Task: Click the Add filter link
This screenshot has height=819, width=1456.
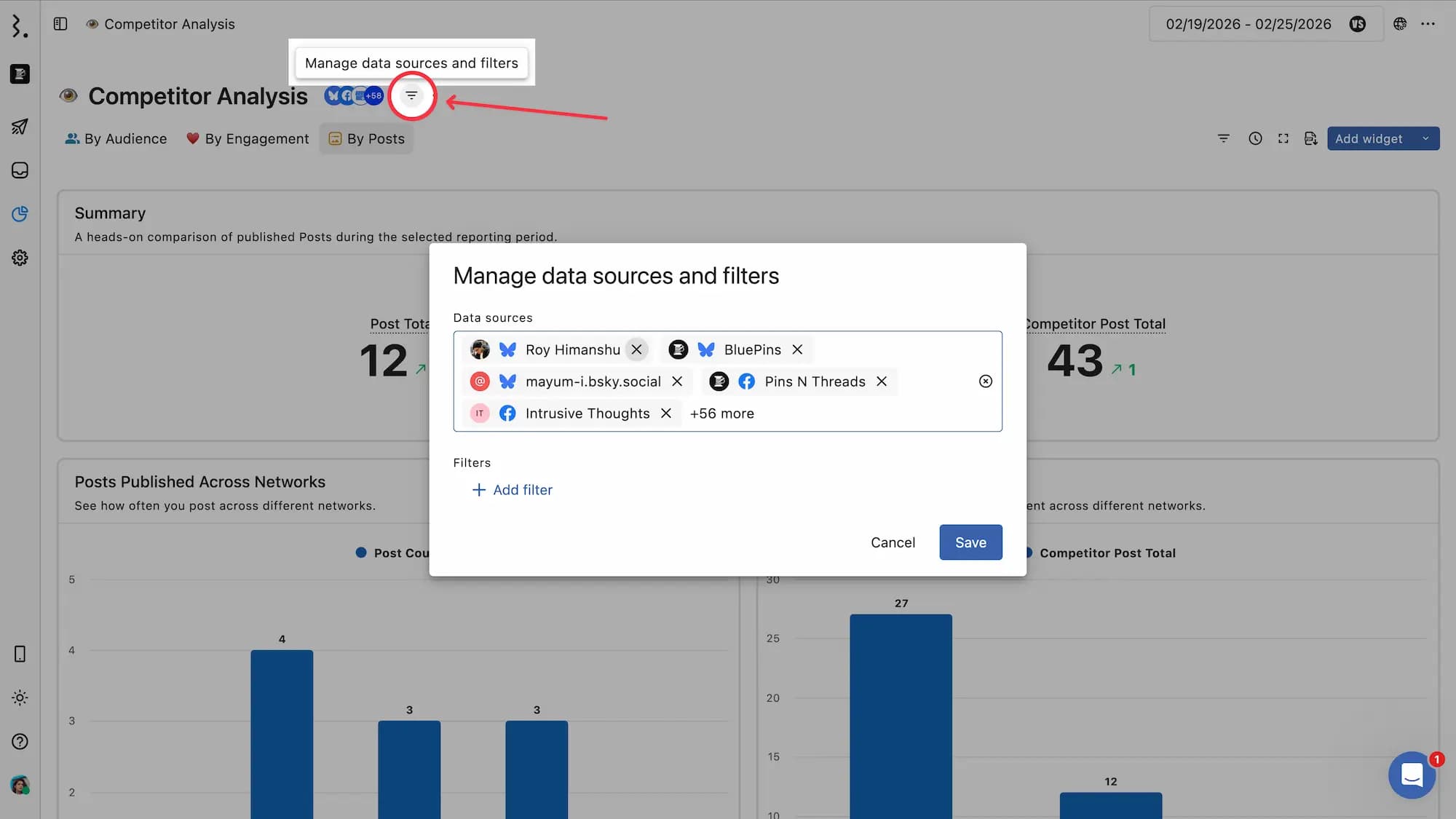Action: click(513, 490)
